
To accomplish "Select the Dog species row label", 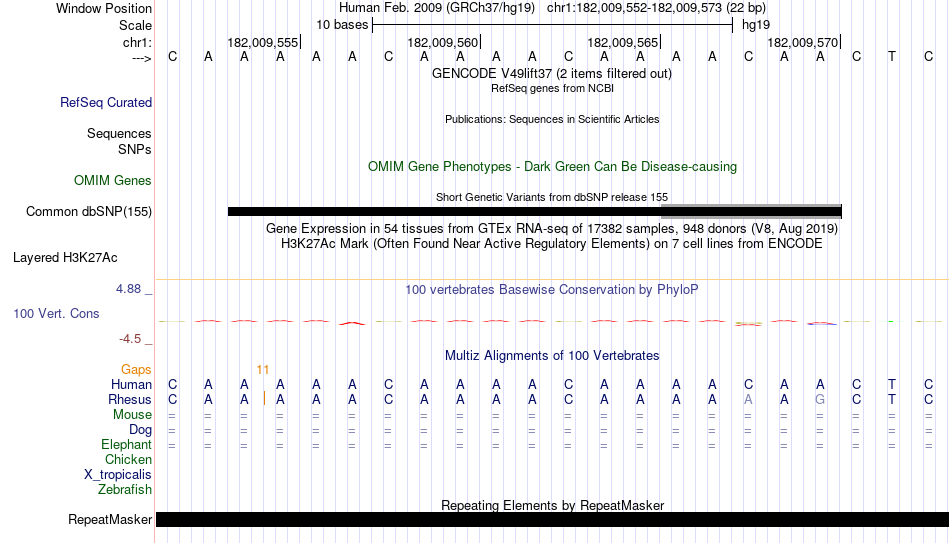I will tap(140, 430).
